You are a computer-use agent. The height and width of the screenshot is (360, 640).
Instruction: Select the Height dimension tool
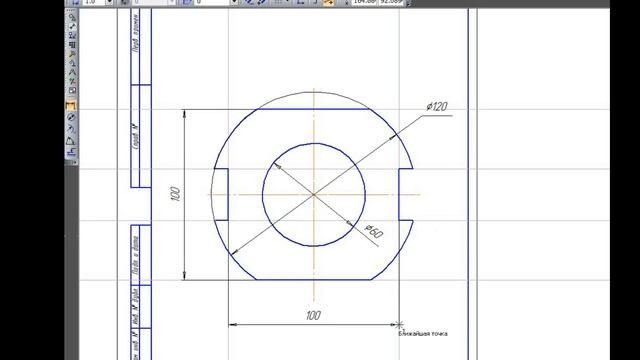tap(71, 152)
